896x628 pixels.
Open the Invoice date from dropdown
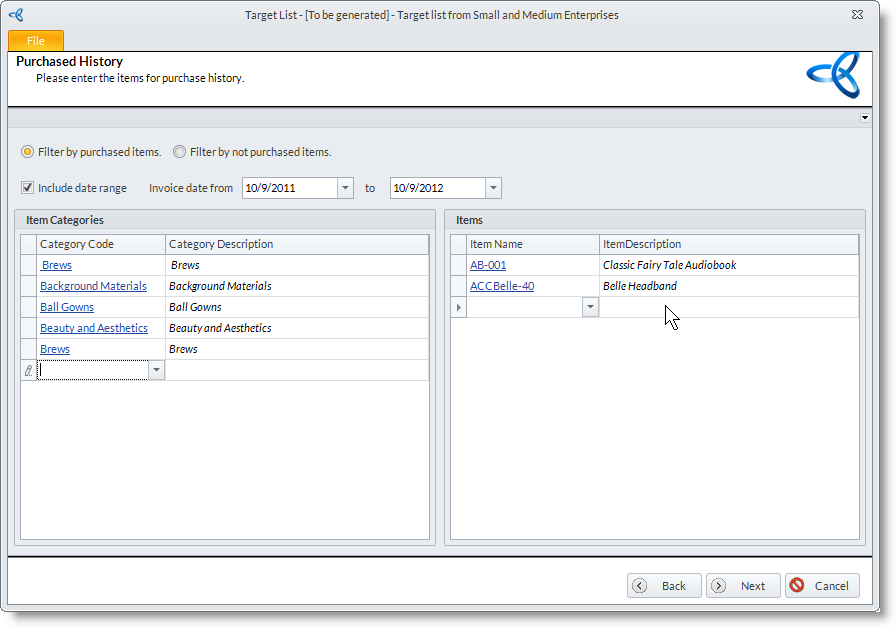(345, 188)
